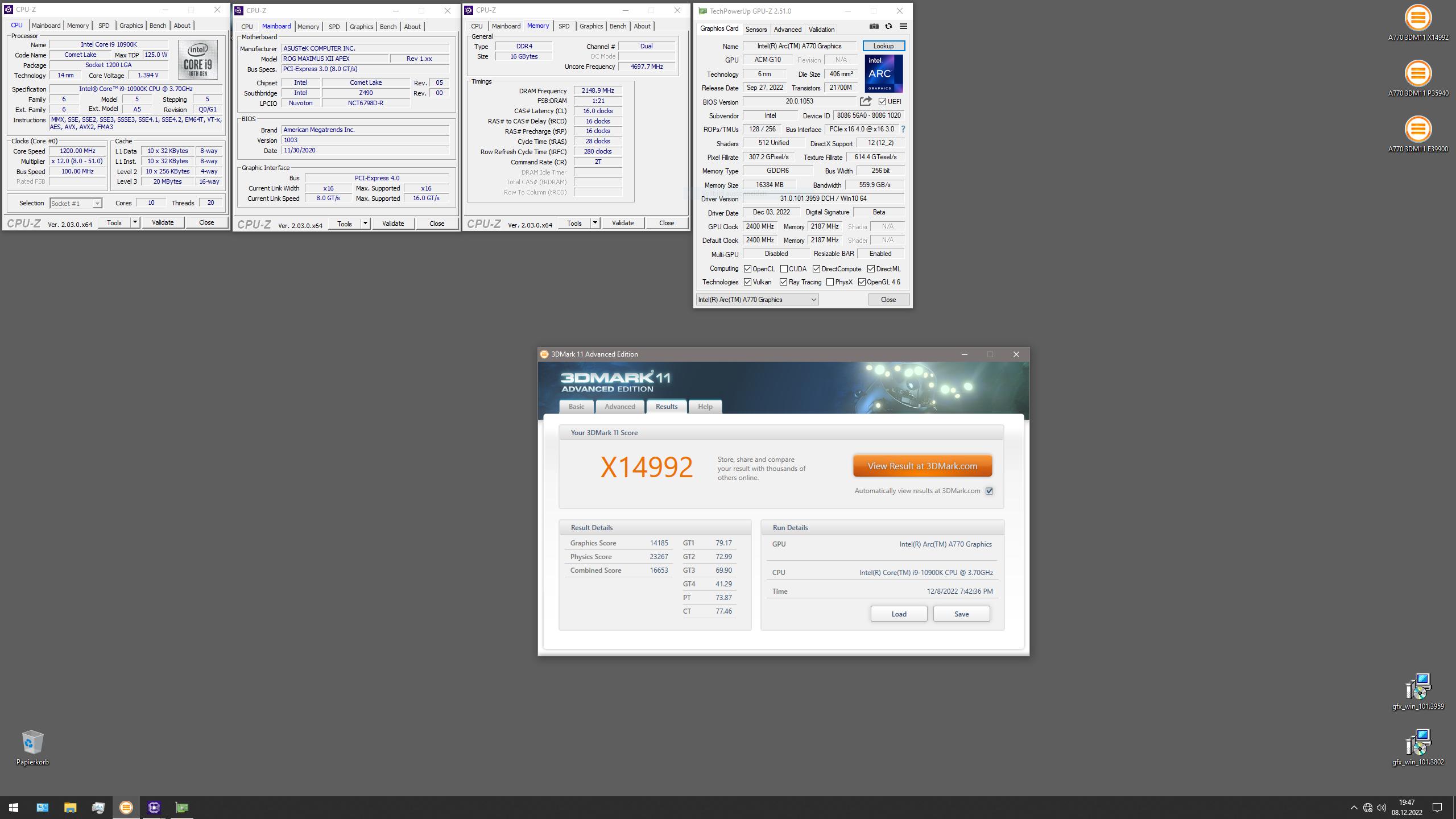Open taskbar Outlook-like mail icon
The width and height of the screenshot is (1456, 819).
(42, 807)
